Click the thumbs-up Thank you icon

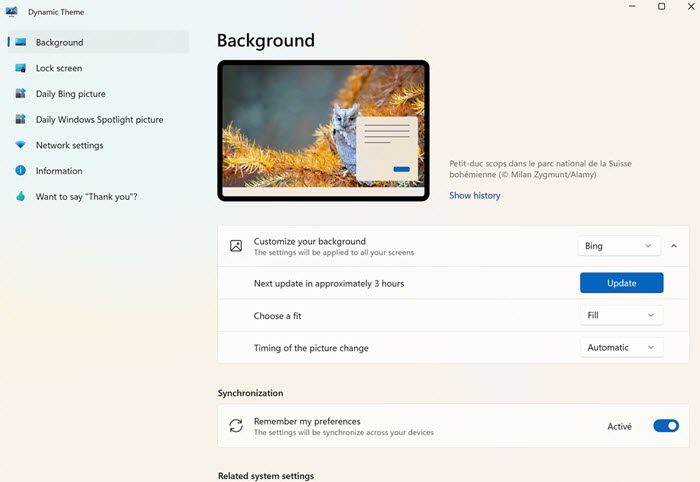21,196
